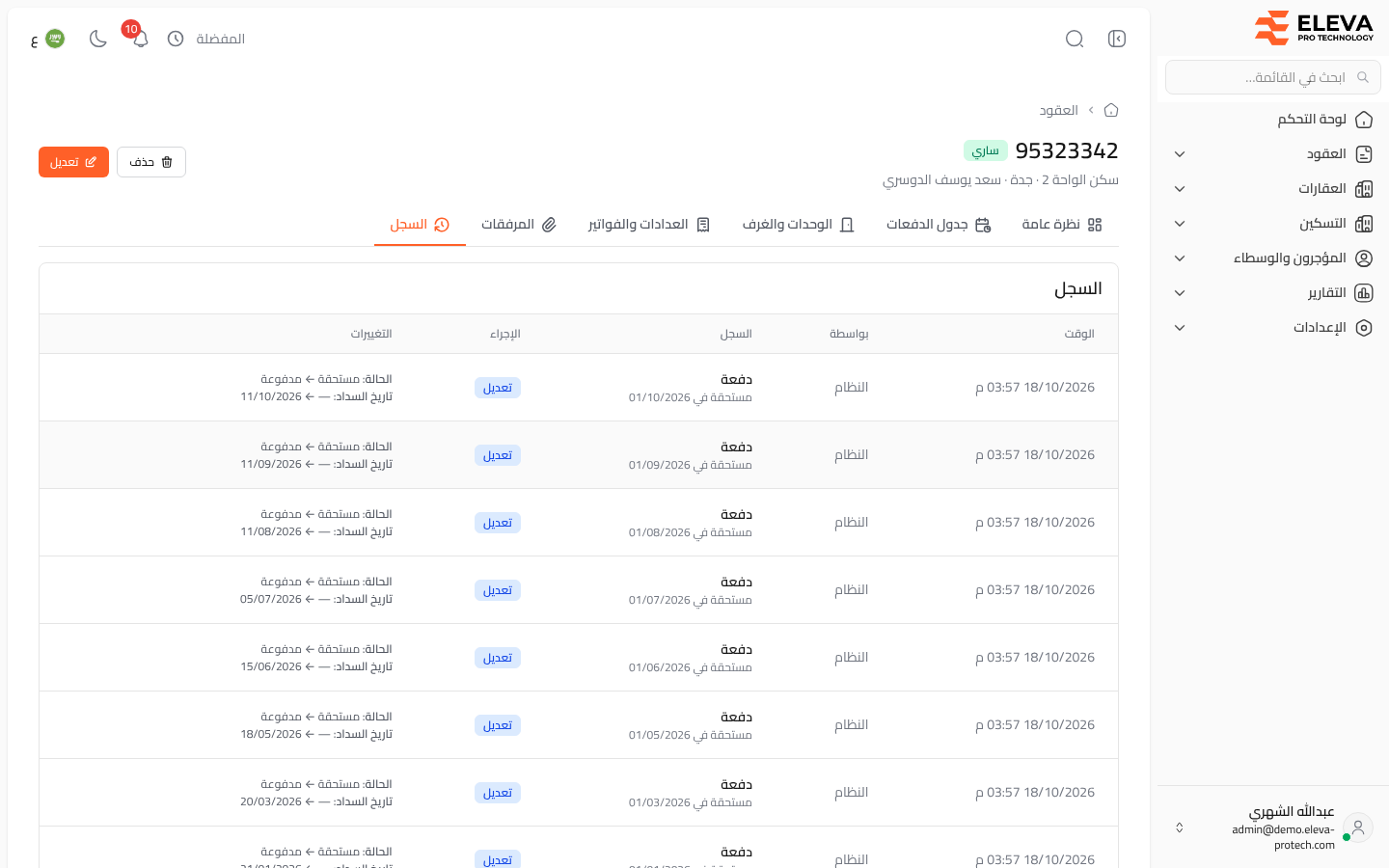Click the home icon in breadcrumb
Viewport: 1389px width, 868px height.
pos(1111,110)
